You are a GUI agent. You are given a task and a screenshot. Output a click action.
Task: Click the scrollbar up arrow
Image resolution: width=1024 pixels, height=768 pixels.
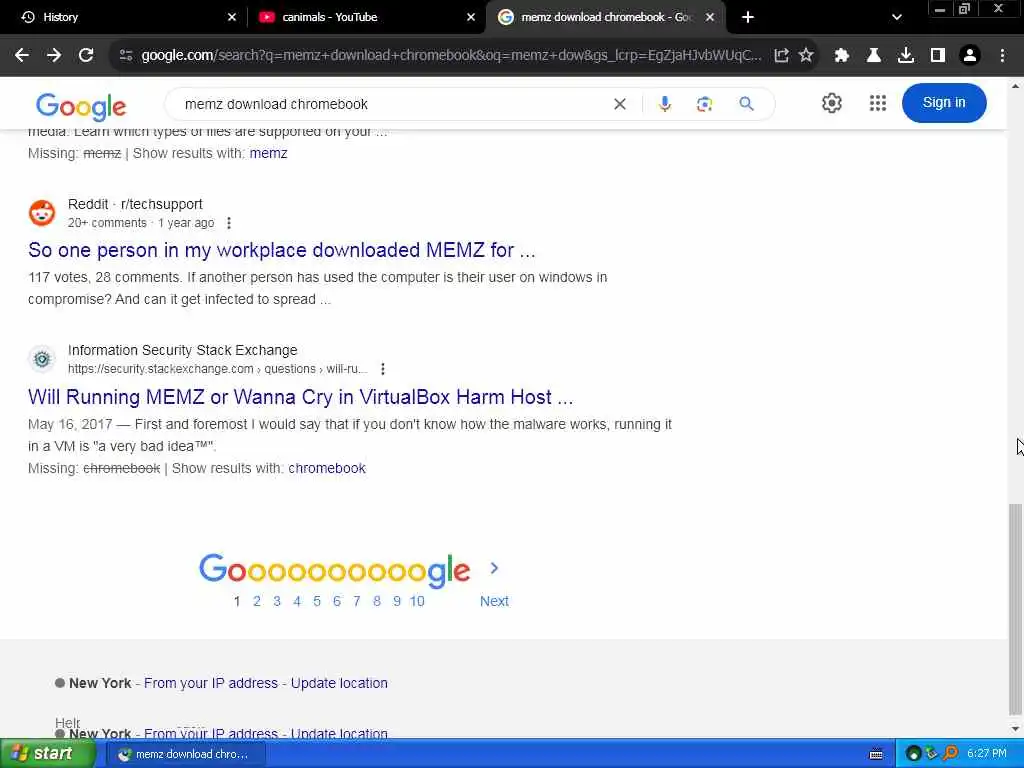pos(1015,86)
